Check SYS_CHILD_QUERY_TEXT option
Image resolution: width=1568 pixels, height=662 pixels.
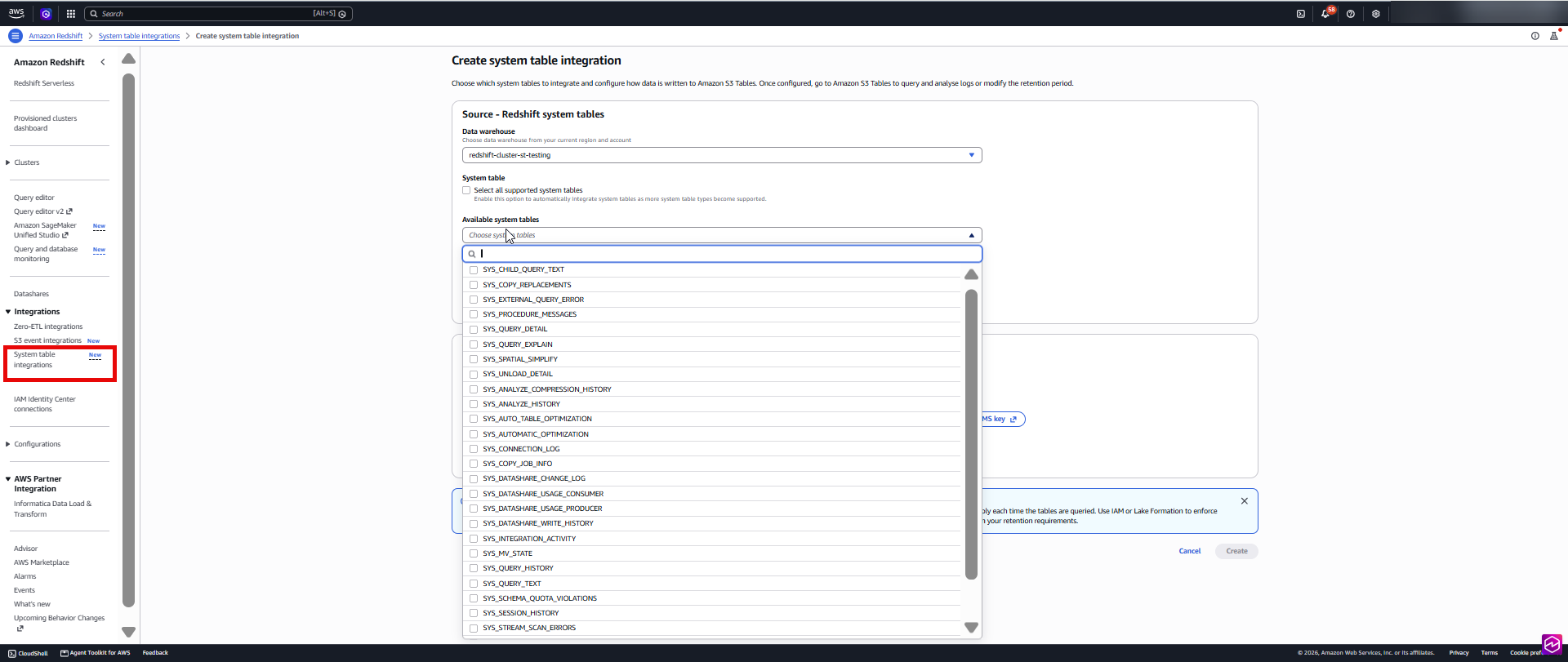(474, 269)
